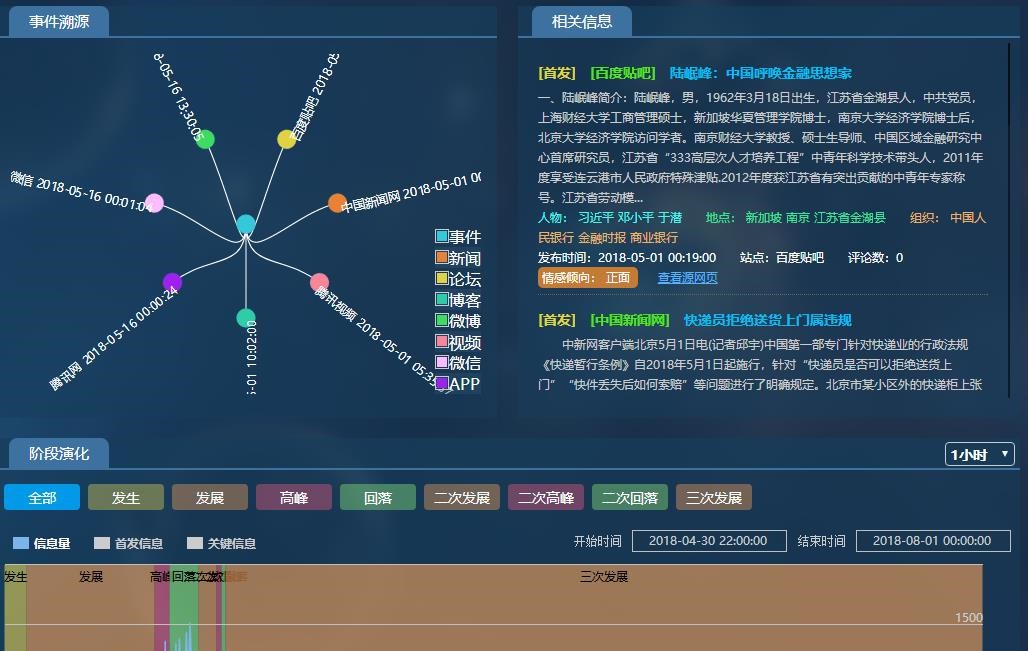Select the 百度贴吧 node

coord(285,139)
